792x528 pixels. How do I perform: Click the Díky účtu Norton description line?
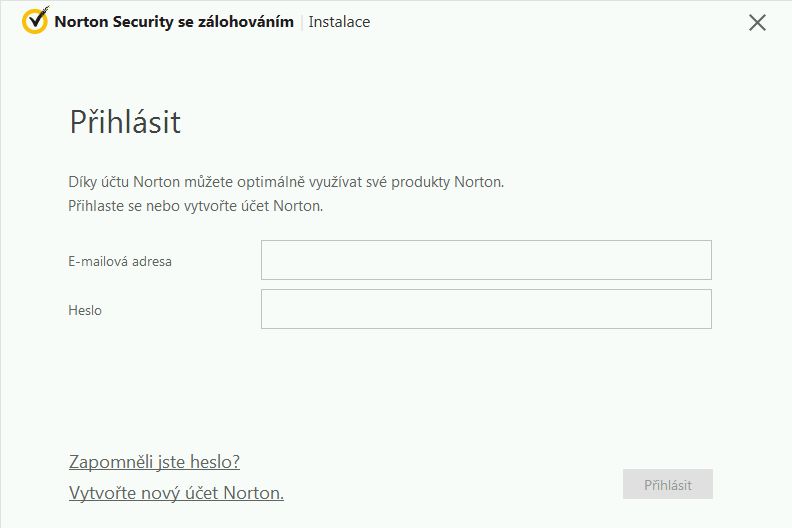[286, 182]
